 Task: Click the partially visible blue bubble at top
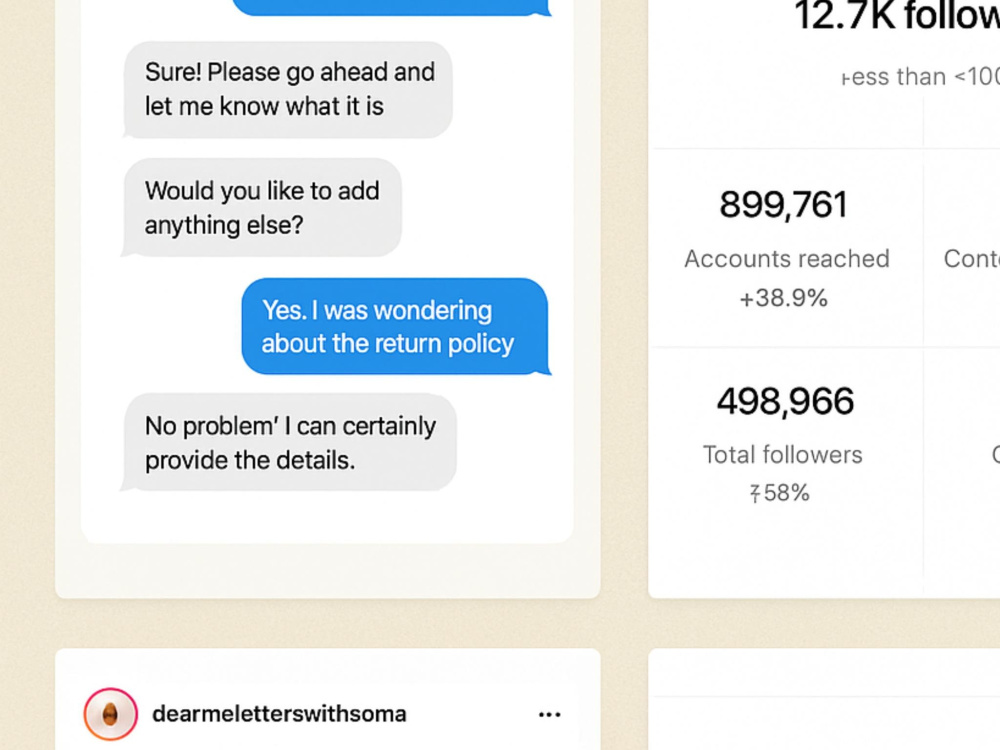coord(392,7)
